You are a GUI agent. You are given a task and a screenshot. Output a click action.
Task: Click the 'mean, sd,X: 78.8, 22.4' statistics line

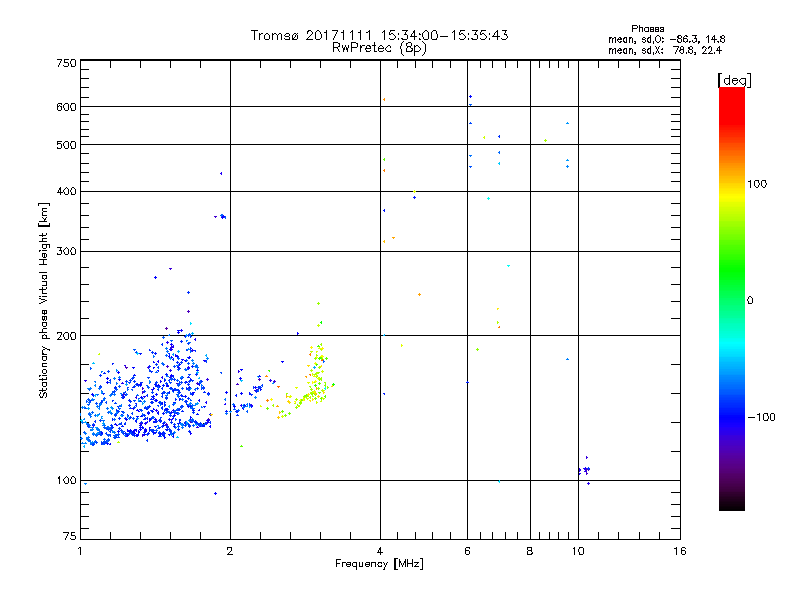click(x=665, y=50)
